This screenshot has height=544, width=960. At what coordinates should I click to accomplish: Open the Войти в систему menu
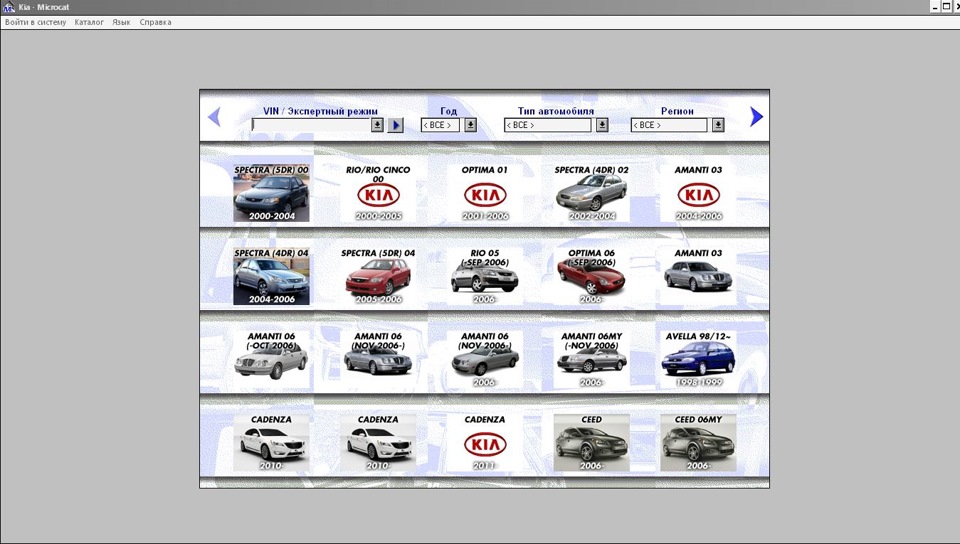coord(36,22)
